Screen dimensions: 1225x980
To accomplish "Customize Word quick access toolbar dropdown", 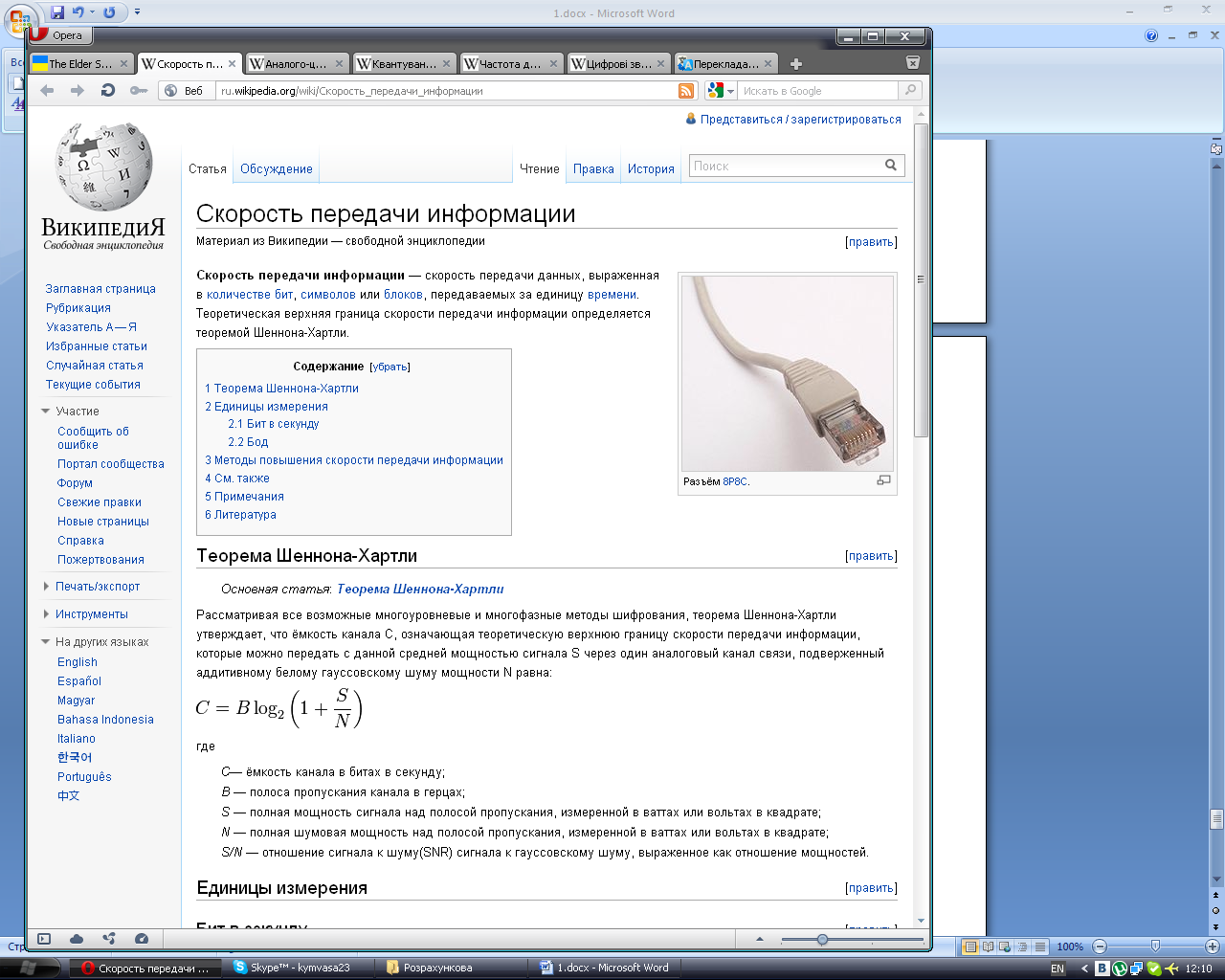I will coord(137,12).
